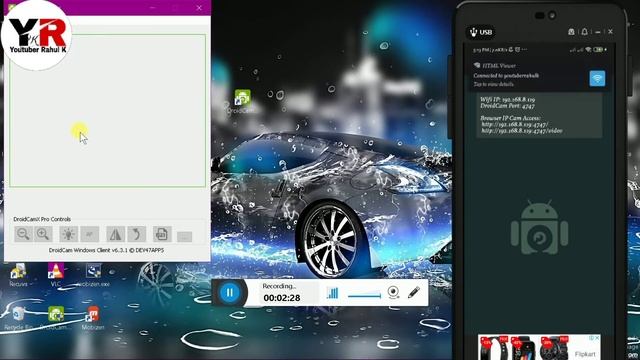Click the audio level bars icon in recorder
Viewport: 640px width, 360px height.
point(332,293)
